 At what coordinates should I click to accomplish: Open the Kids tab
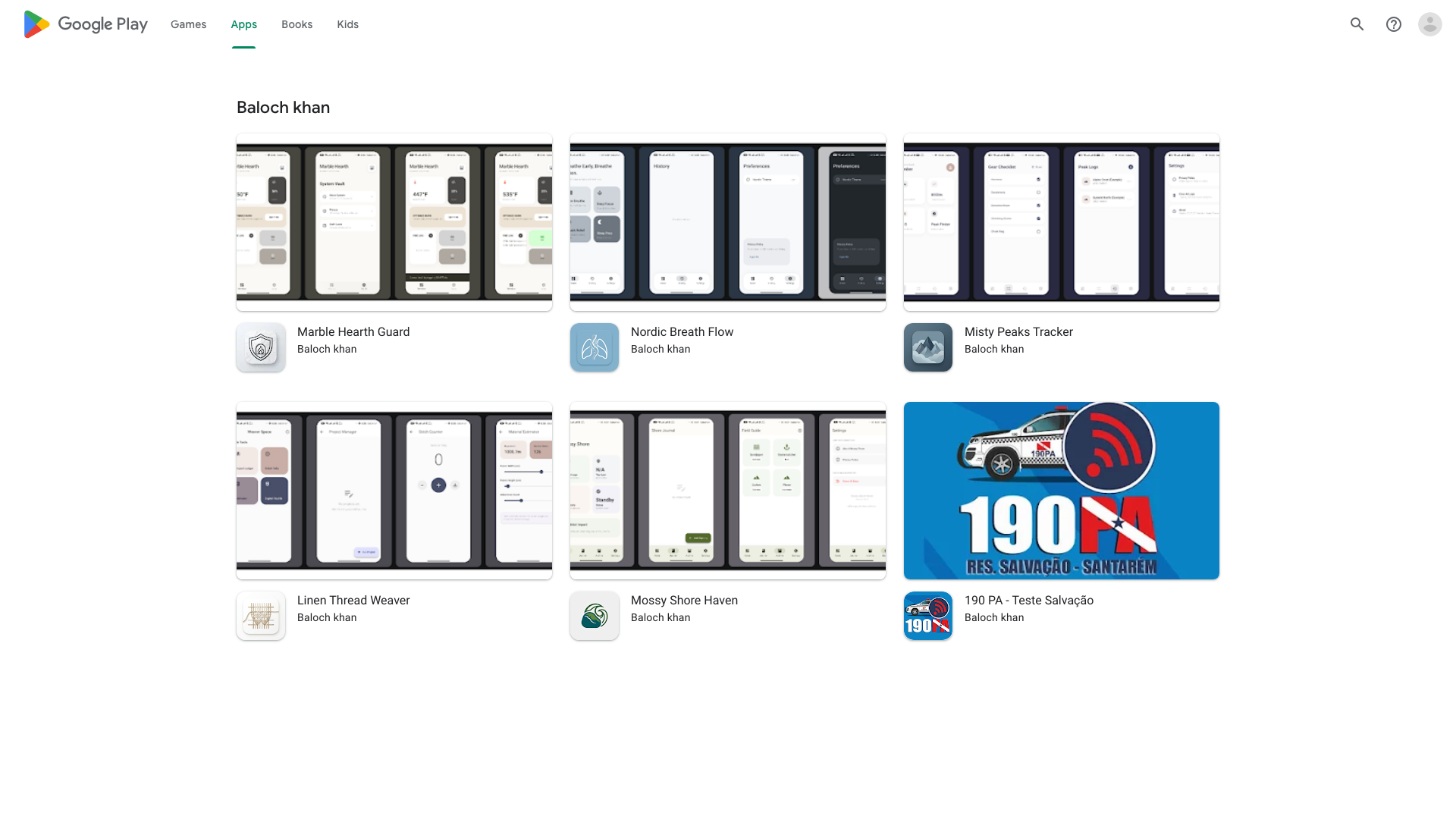tap(348, 24)
